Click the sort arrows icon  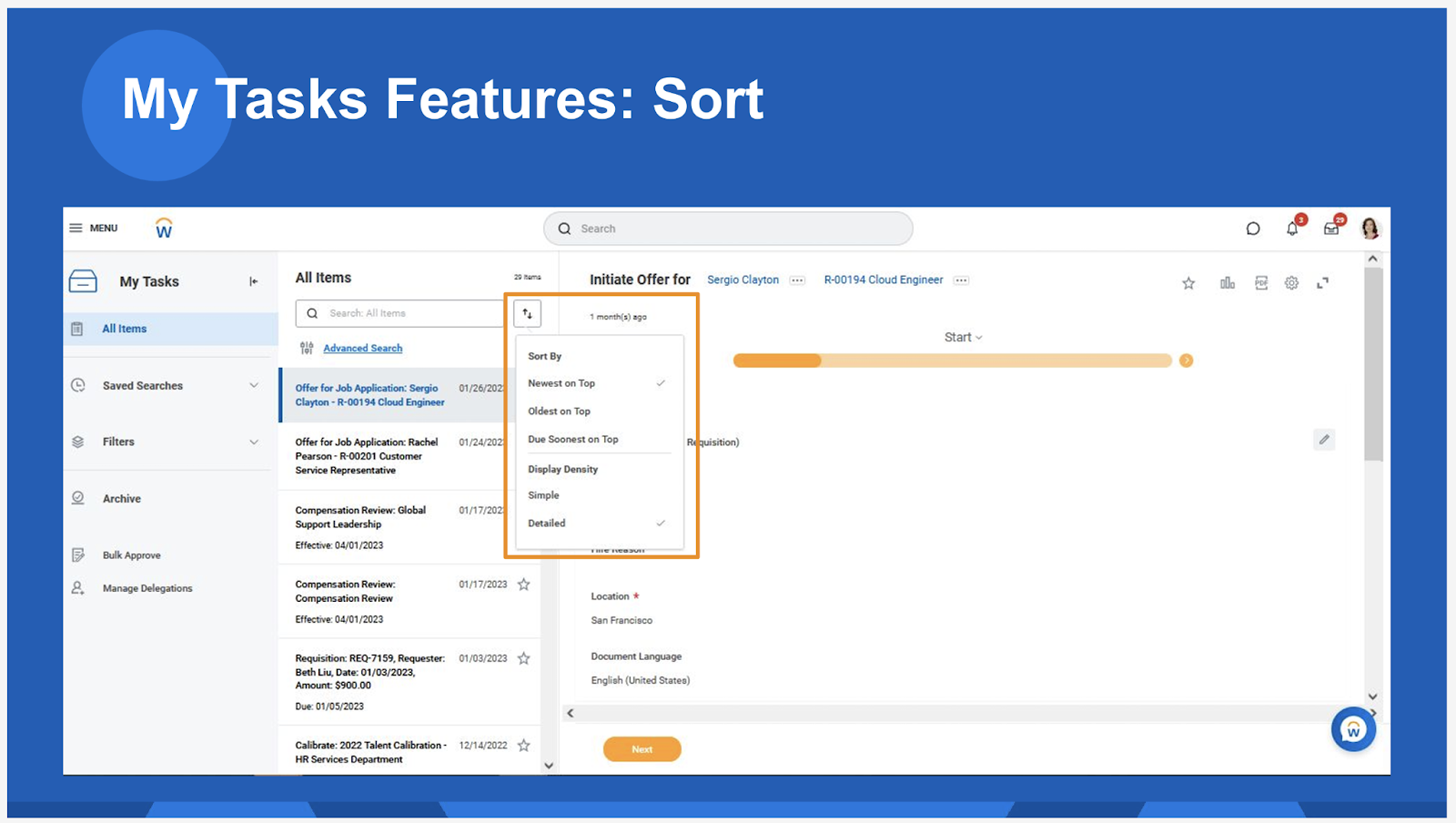click(527, 313)
